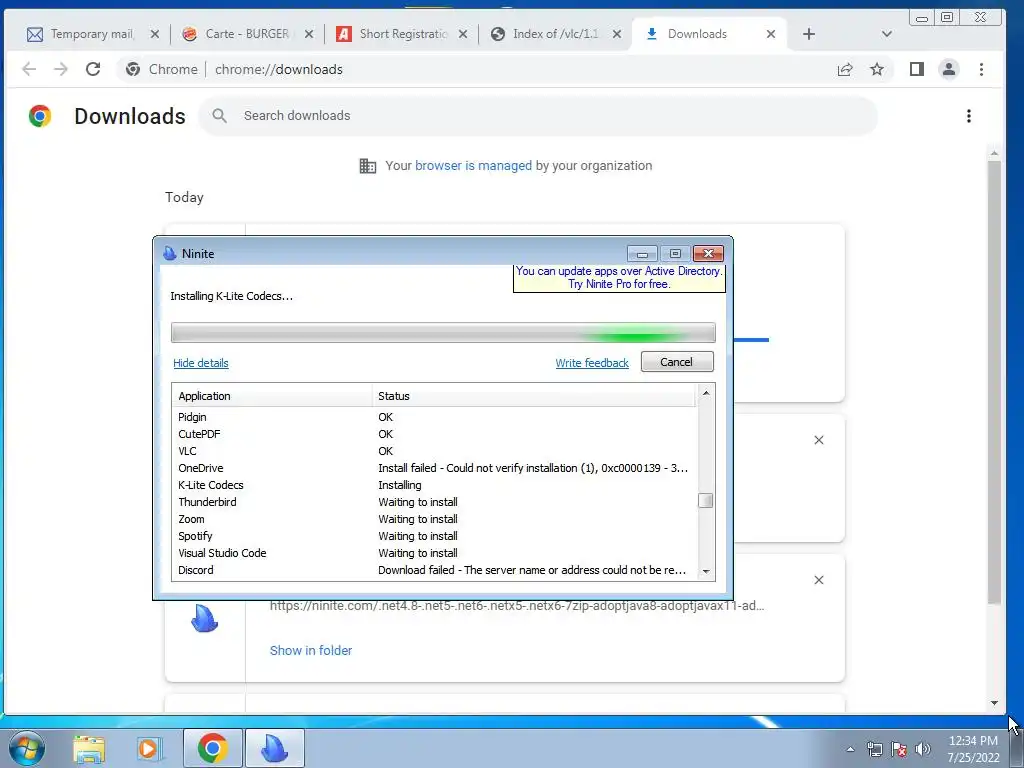The height and width of the screenshot is (768, 1024).
Task: Remove the upper download entry with X
Action: click(819, 440)
